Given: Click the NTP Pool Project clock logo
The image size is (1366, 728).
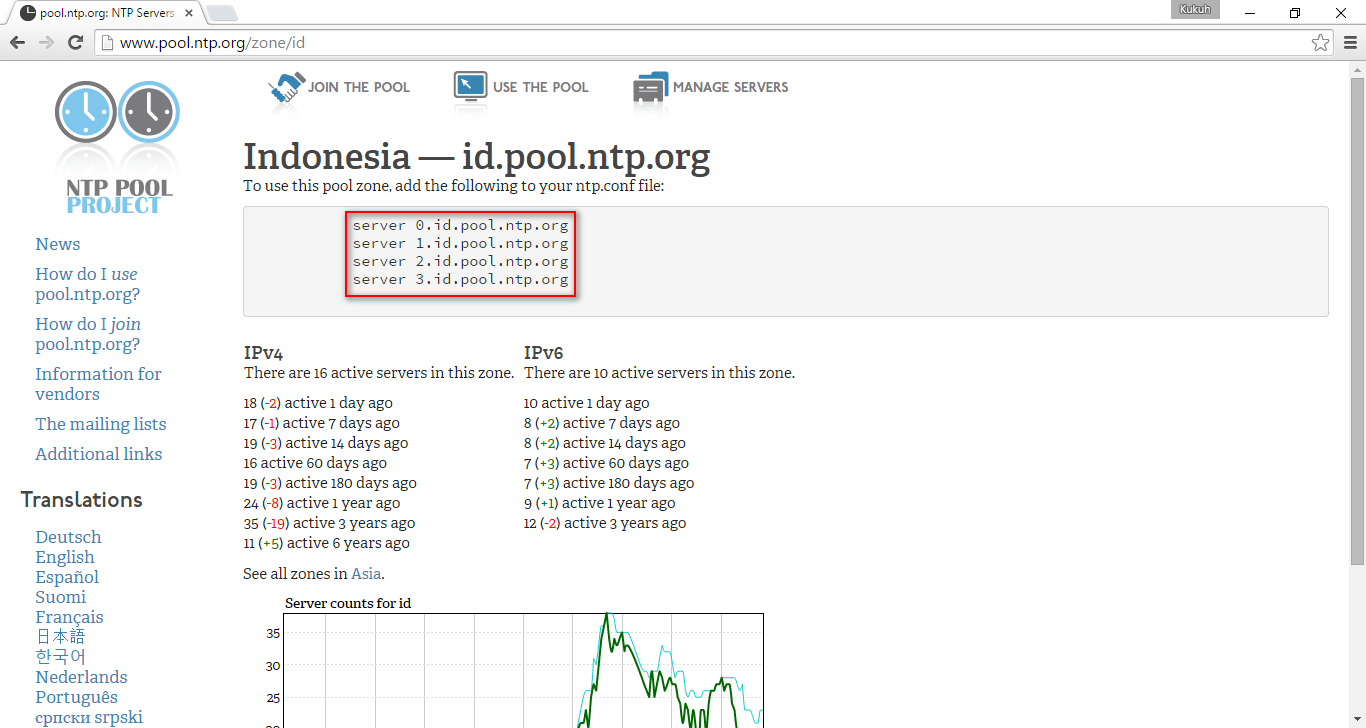Looking at the screenshot, I should (118, 147).
